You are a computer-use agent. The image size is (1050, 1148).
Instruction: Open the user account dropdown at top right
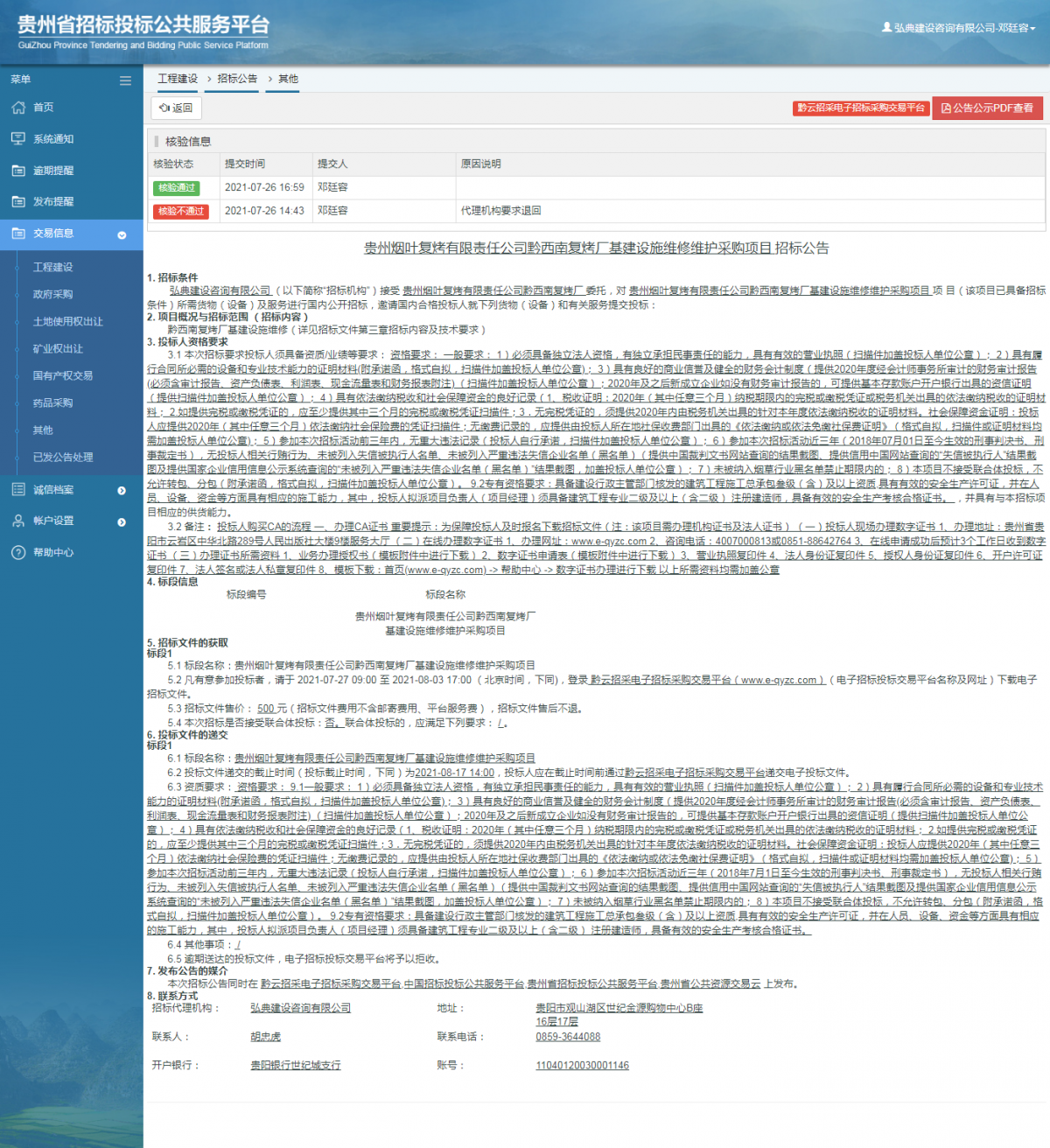958,28
